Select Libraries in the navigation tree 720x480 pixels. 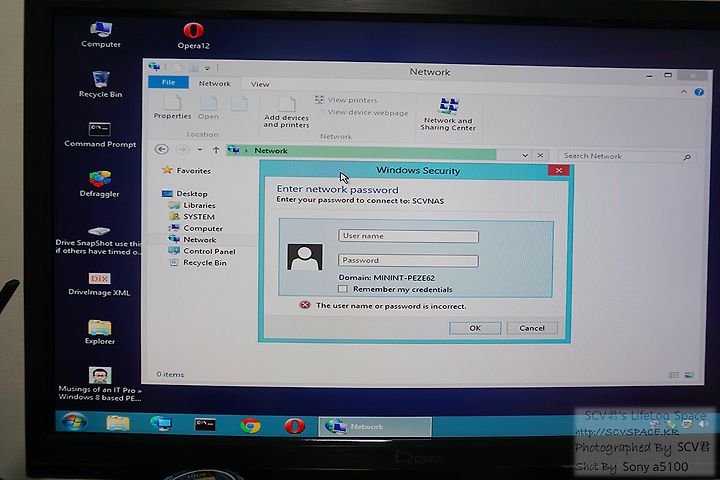192,205
